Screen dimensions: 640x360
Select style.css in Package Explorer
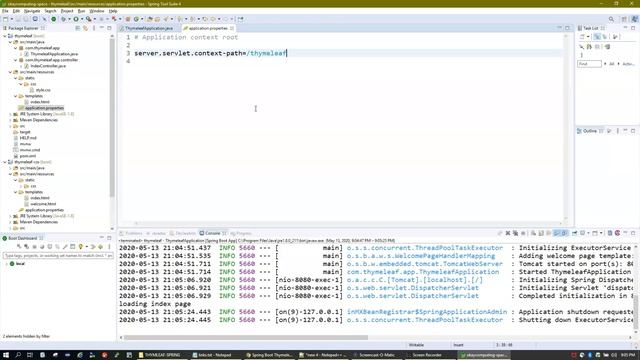point(43,90)
